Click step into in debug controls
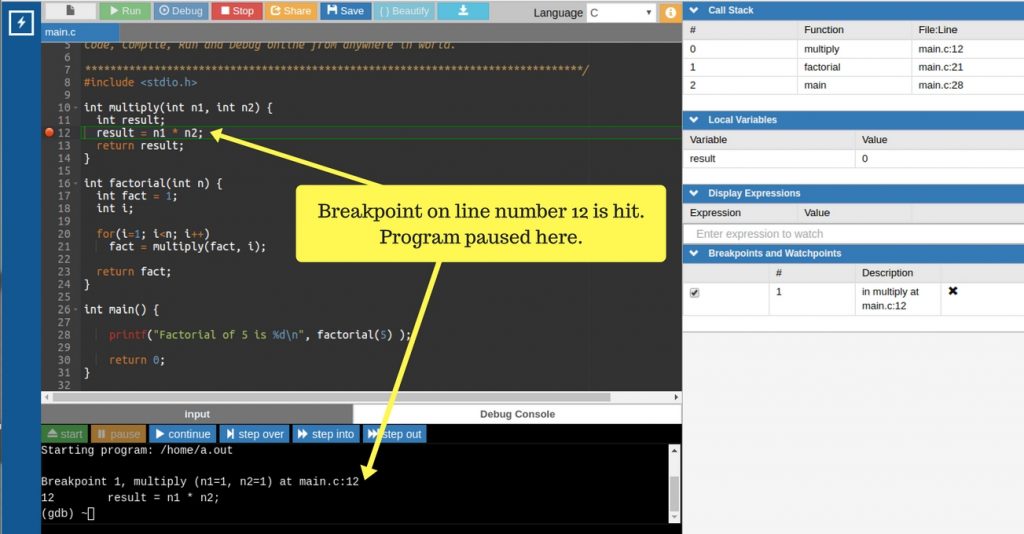The height and width of the screenshot is (534, 1024). (x=326, y=434)
